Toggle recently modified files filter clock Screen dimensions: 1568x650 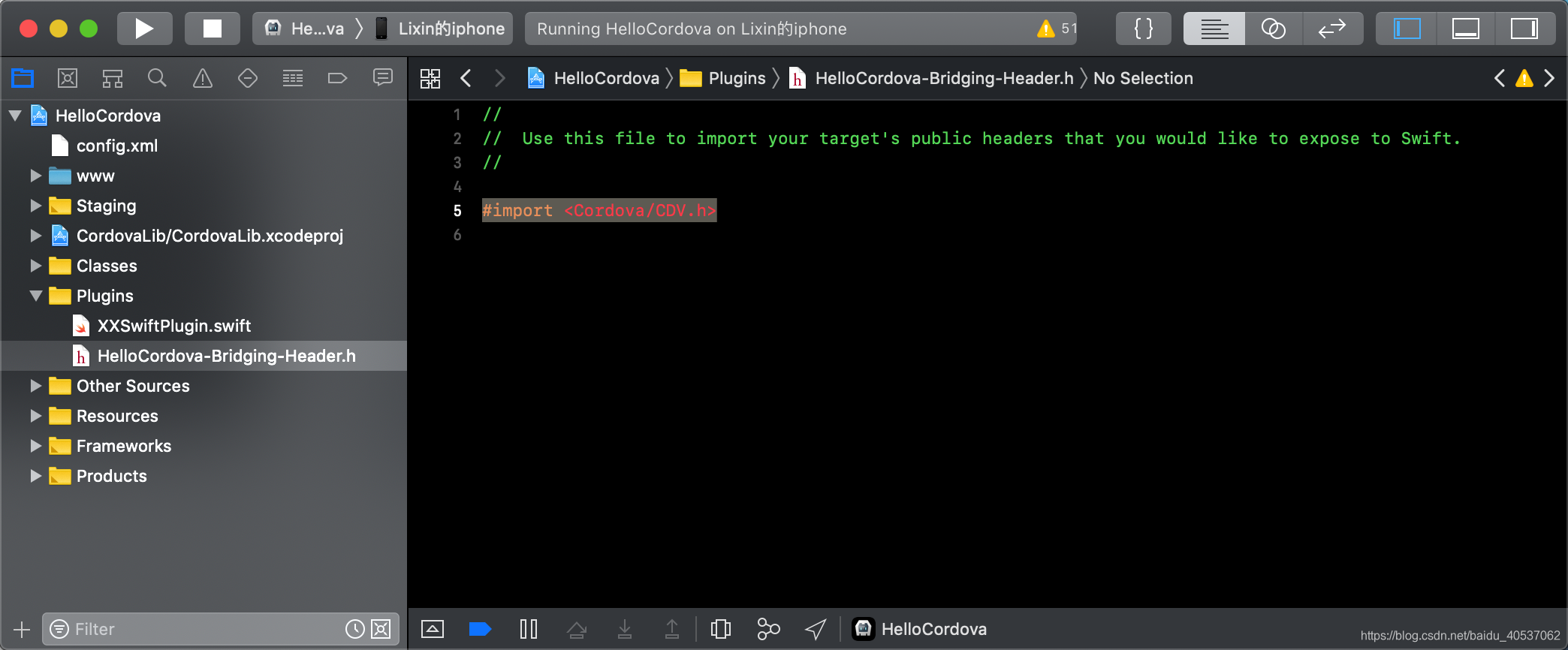tap(355, 629)
